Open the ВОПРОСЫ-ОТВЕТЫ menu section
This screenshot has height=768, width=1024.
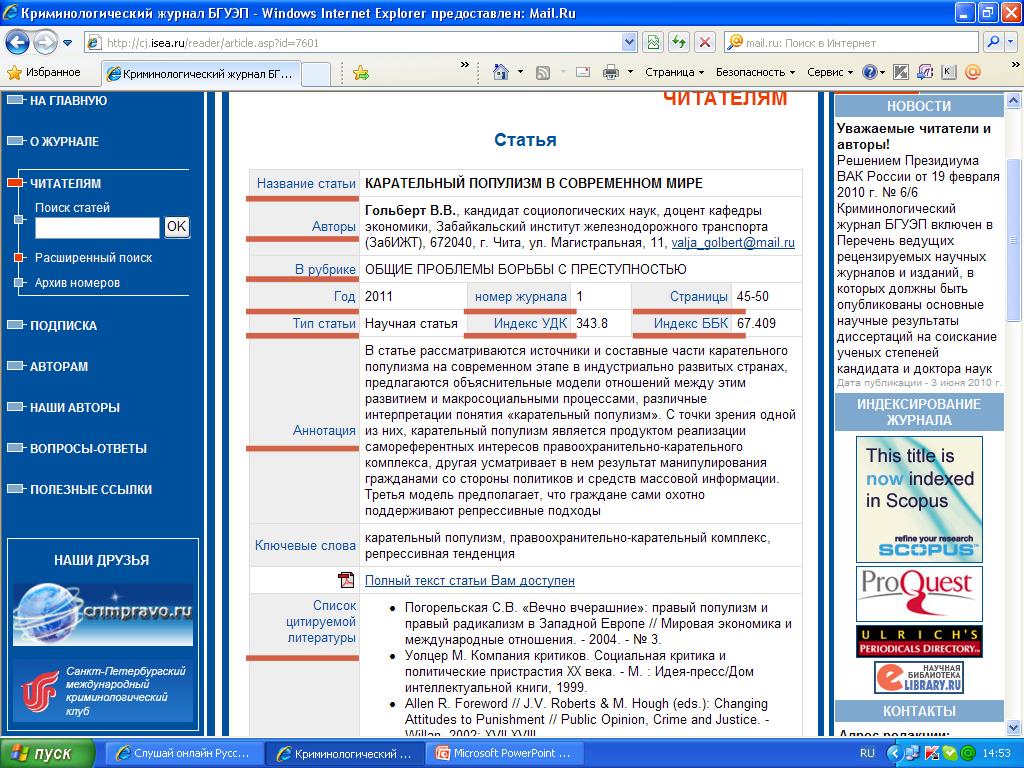[88, 449]
